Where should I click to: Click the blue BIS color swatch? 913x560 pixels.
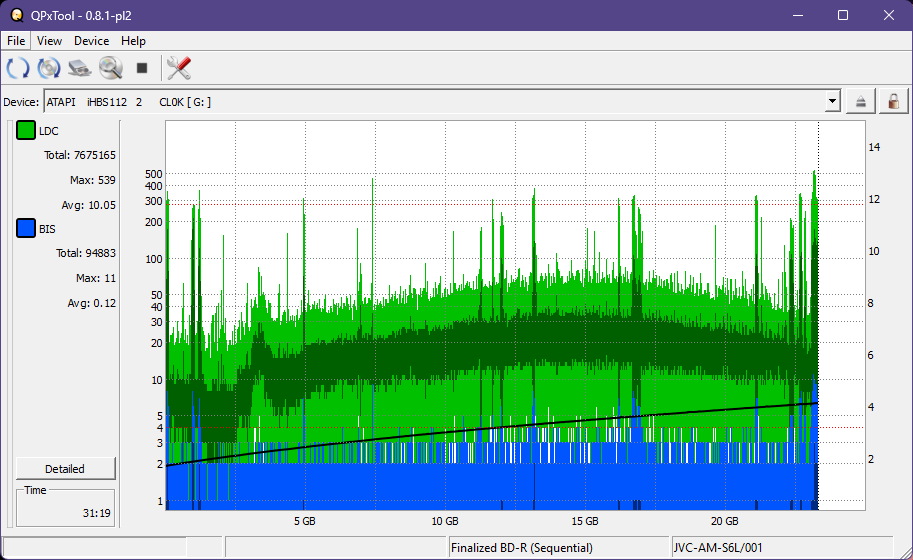point(26,228)
